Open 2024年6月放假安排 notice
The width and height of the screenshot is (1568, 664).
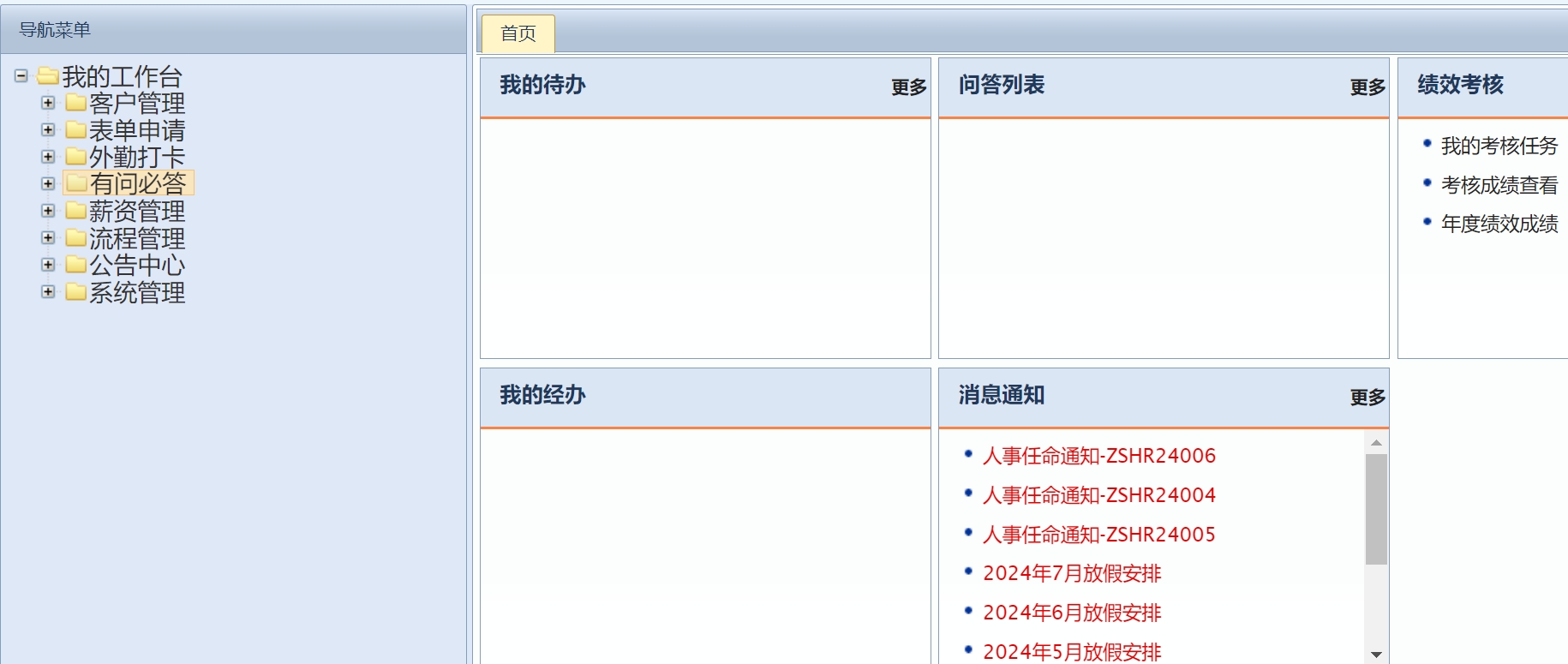[x=1072, y=613]
